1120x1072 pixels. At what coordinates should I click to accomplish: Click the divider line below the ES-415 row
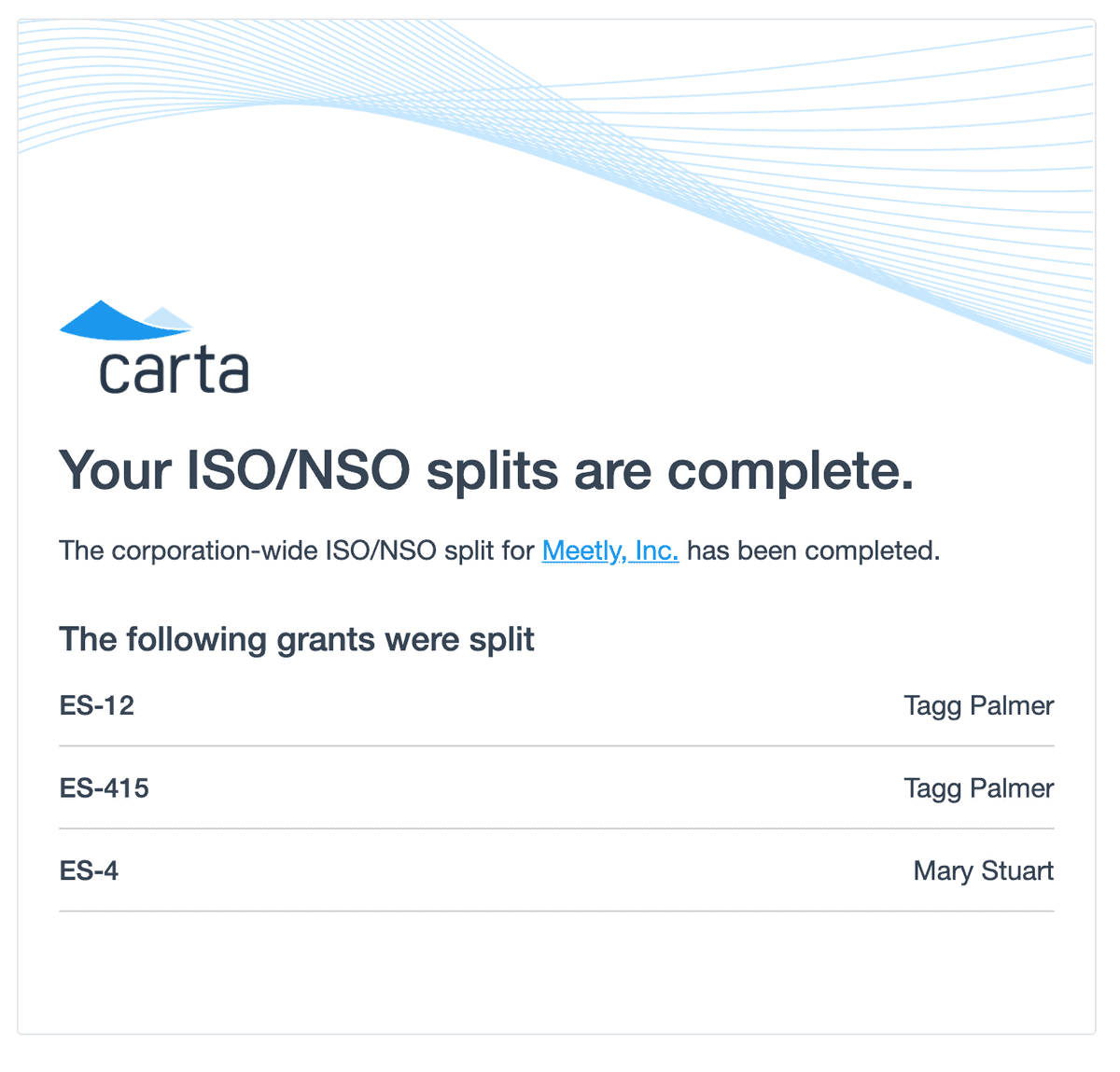556,828
